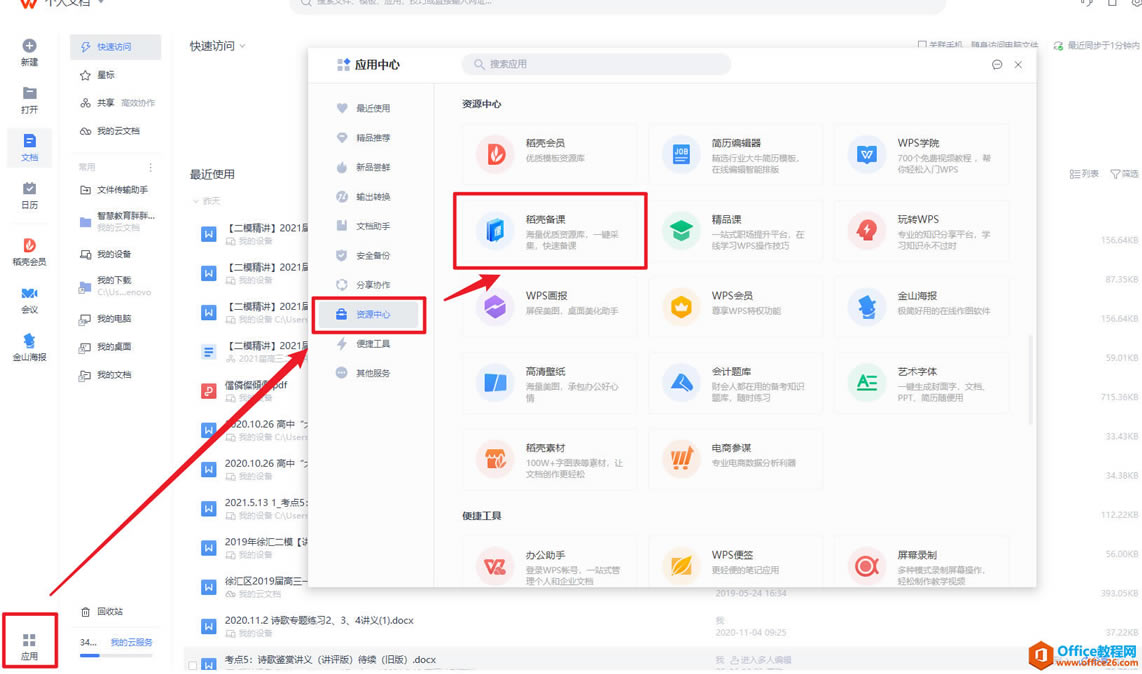Click the 新建 plus icon in sidebar
The height and width of the screenshot is (674, 1142).
click(x=30, y=46)
